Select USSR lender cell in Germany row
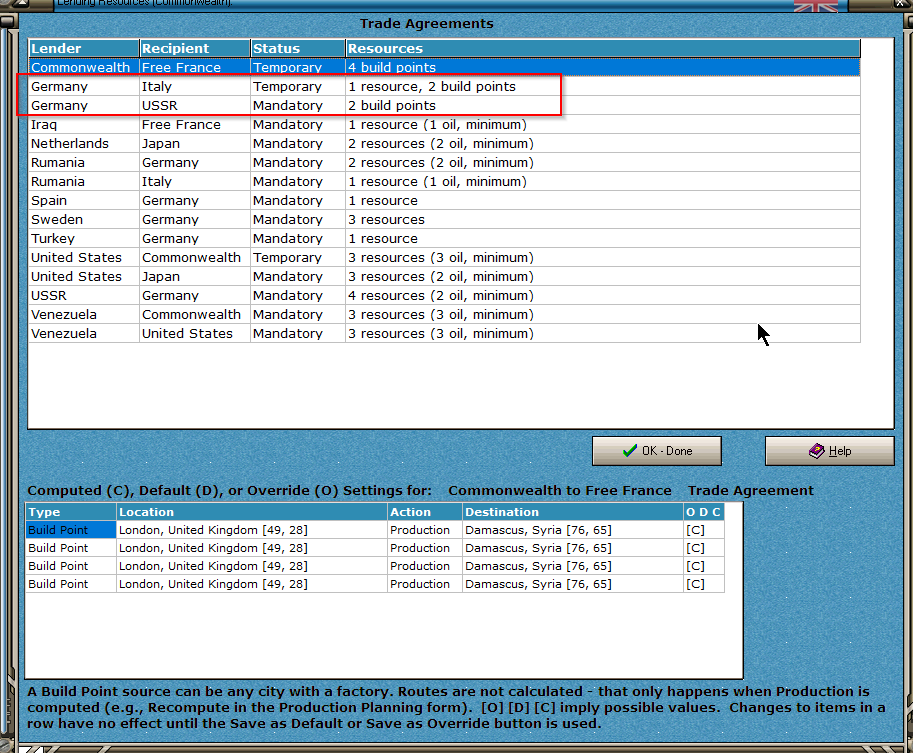This screenshot has width=913, height=753. pos(84,296)
